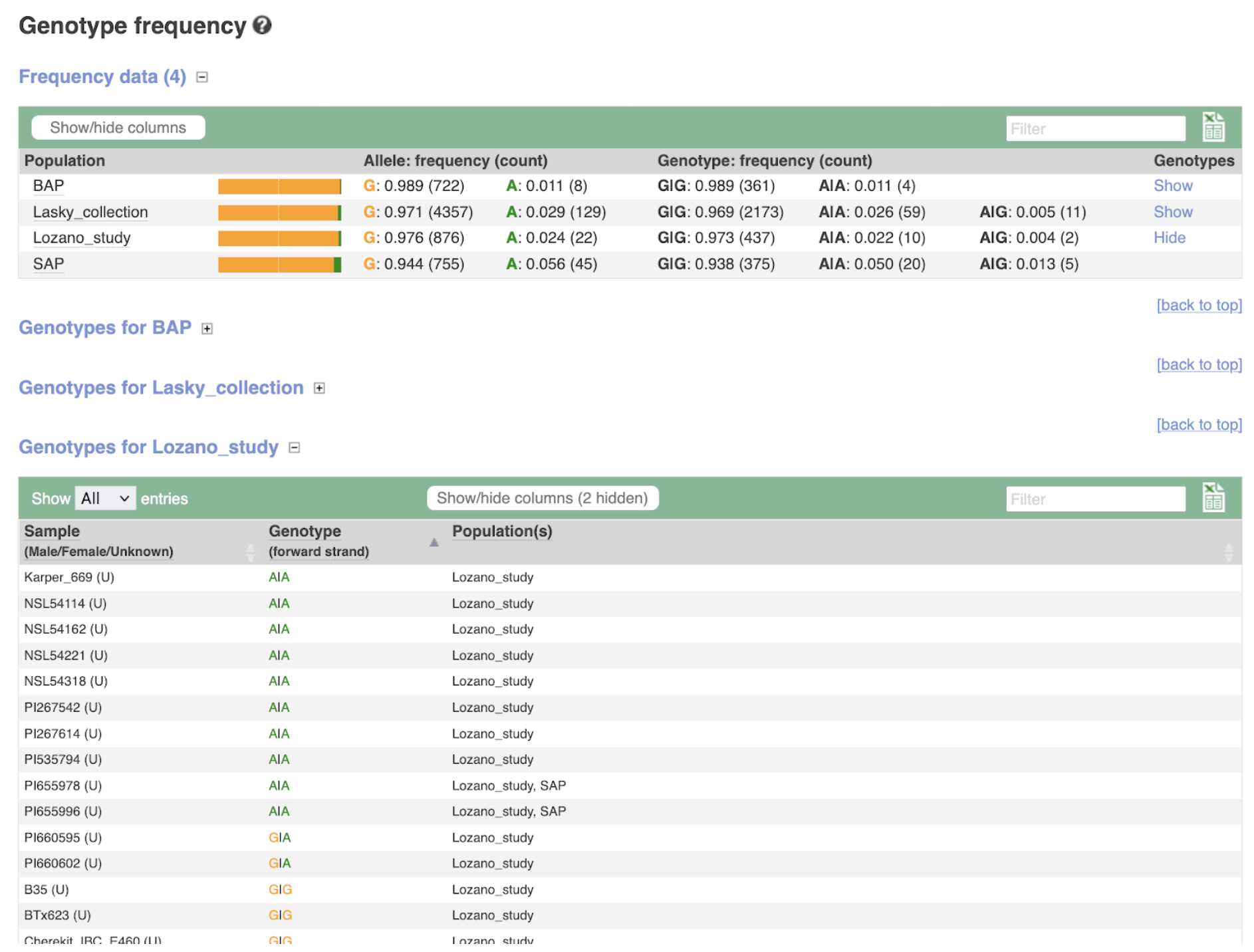Click Population column header in frequency table

[64, 161]
